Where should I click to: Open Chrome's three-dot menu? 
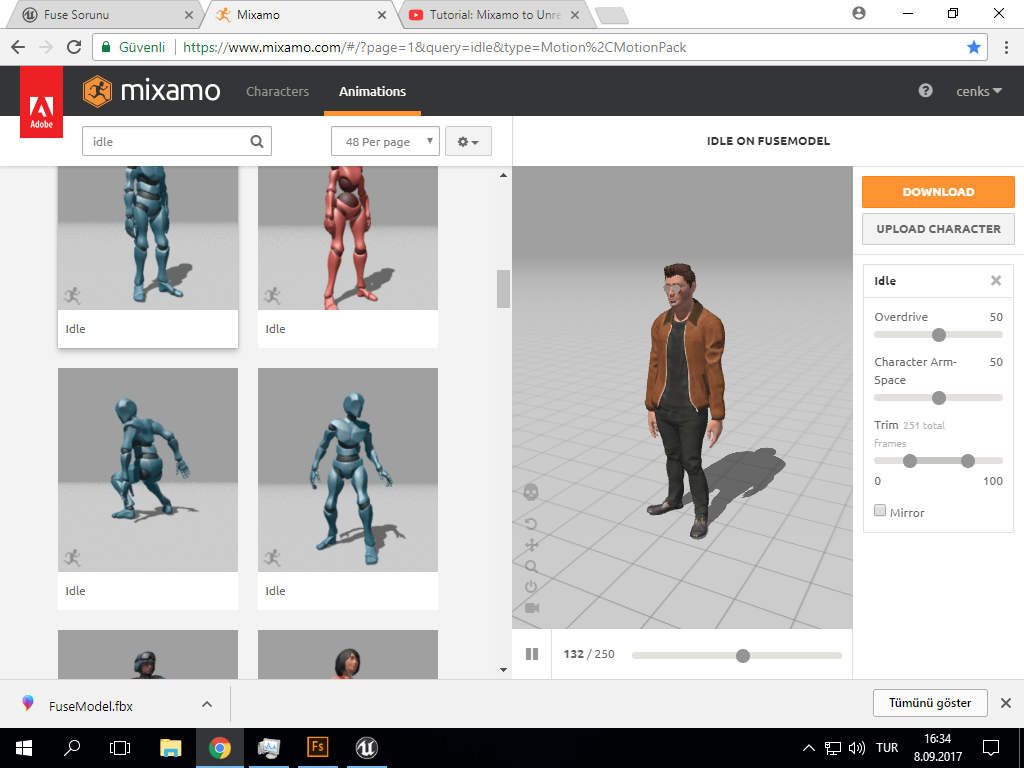point(1006,47)
